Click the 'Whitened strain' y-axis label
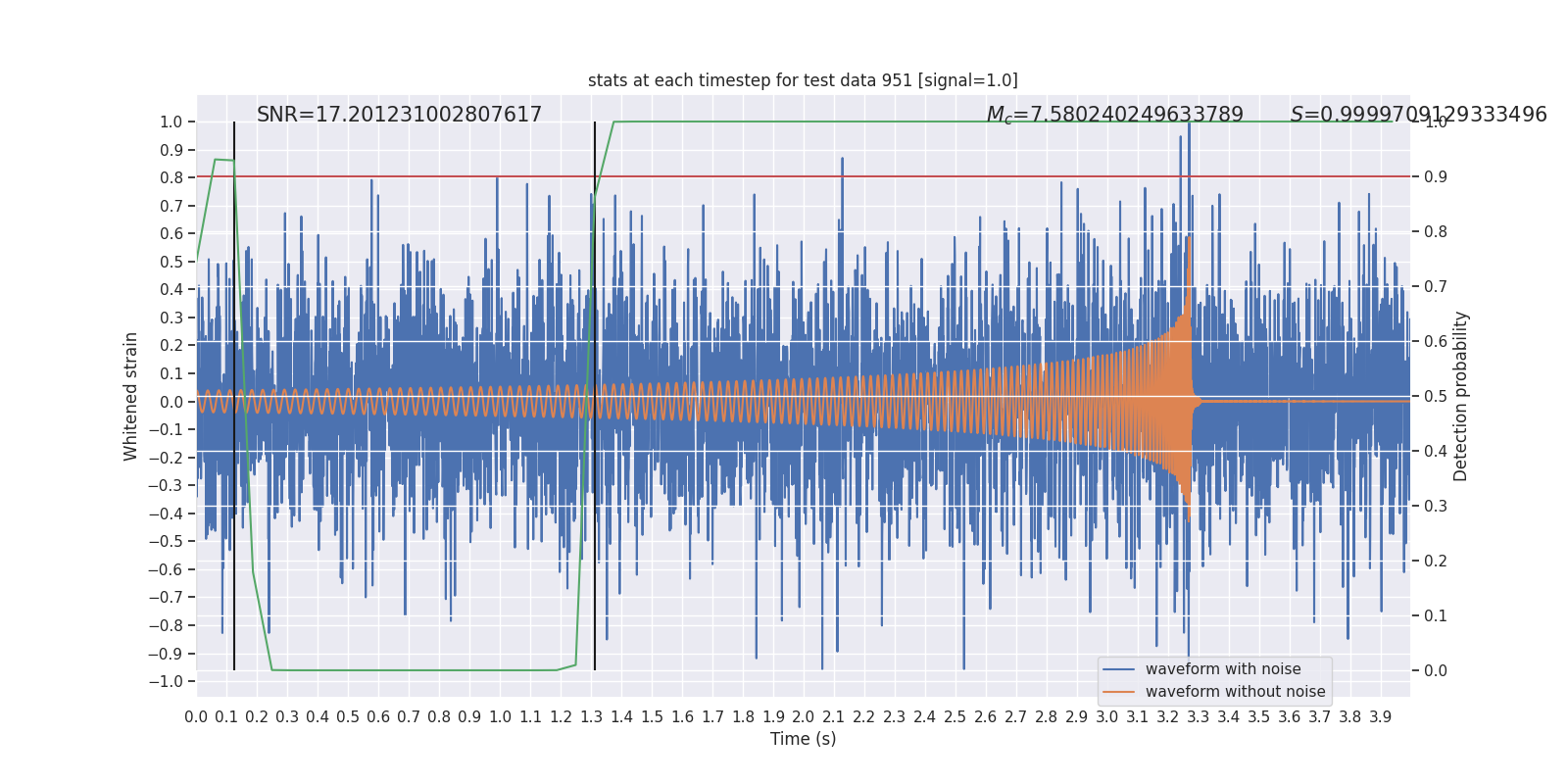The image size is (1568, 784). pos(131,396)
